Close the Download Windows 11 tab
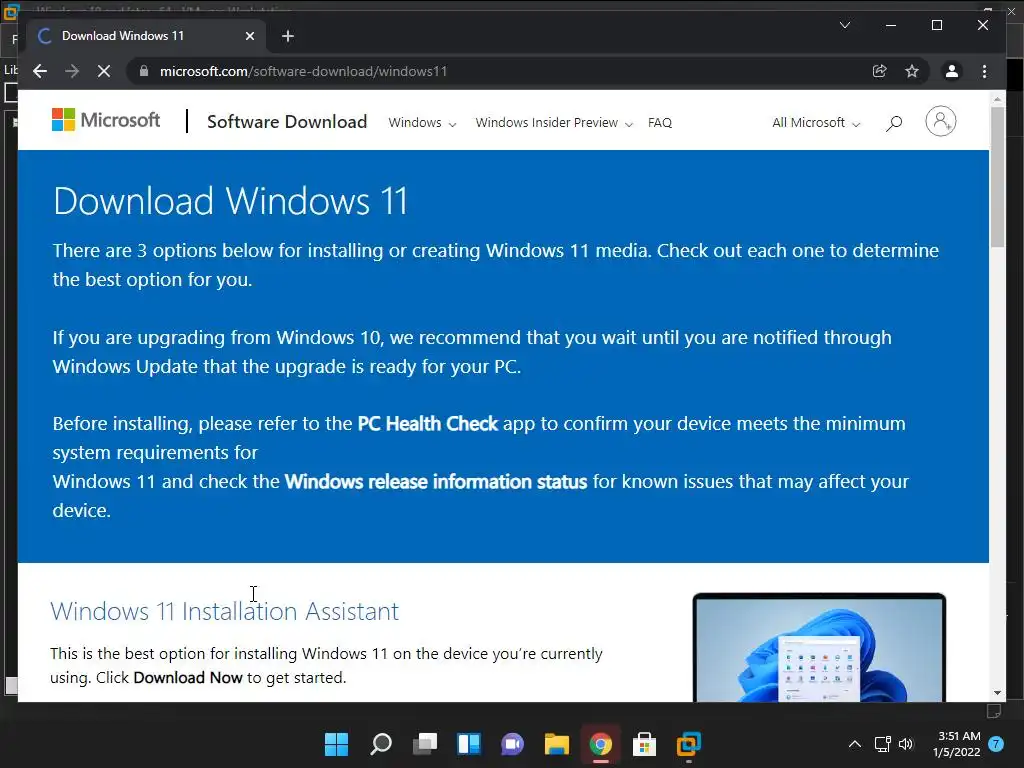The height and width of the screenshot is (768, 1024). tap(249, 37)
